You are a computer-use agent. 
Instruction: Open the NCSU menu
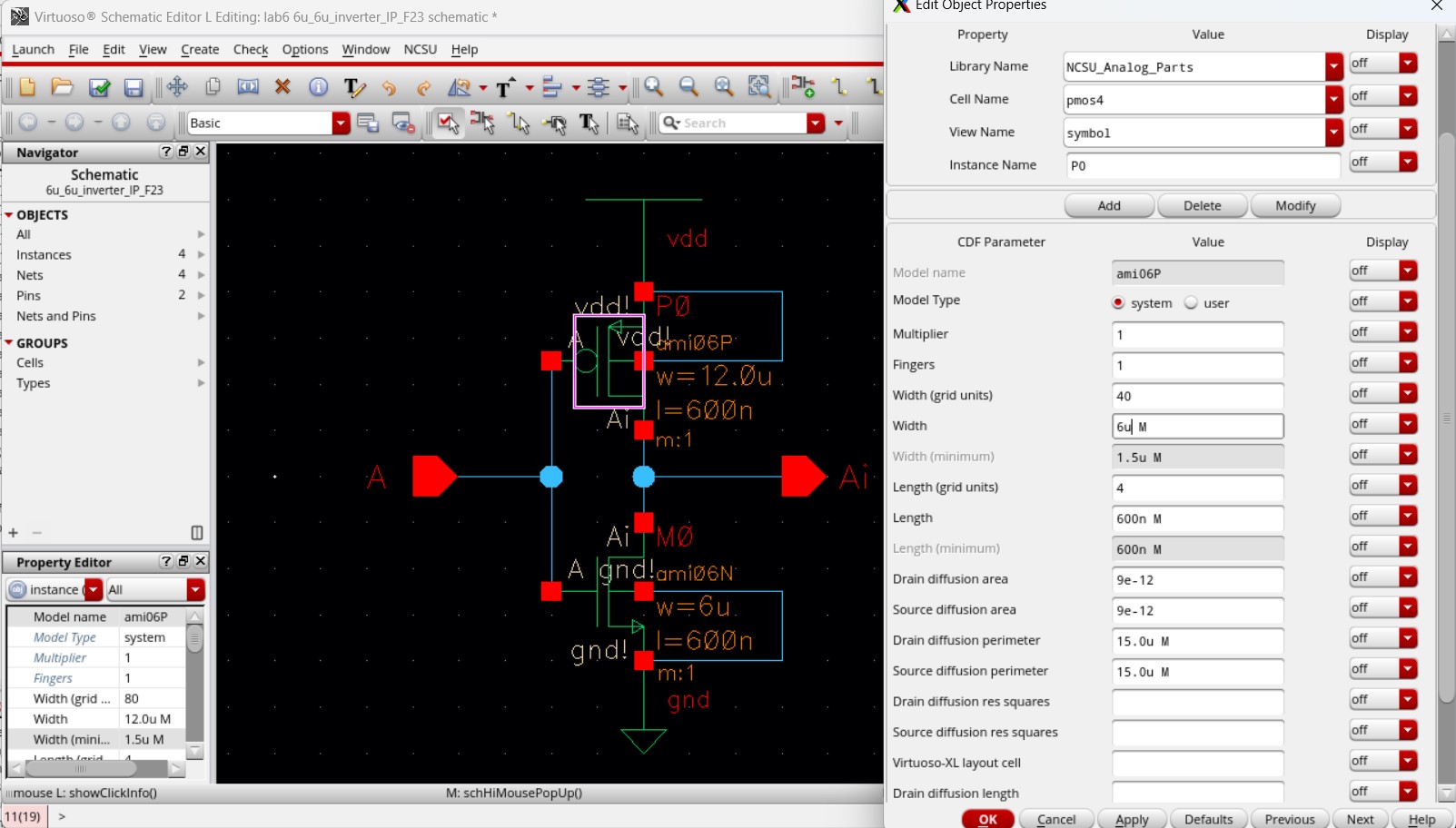click(x=421, y=49)
